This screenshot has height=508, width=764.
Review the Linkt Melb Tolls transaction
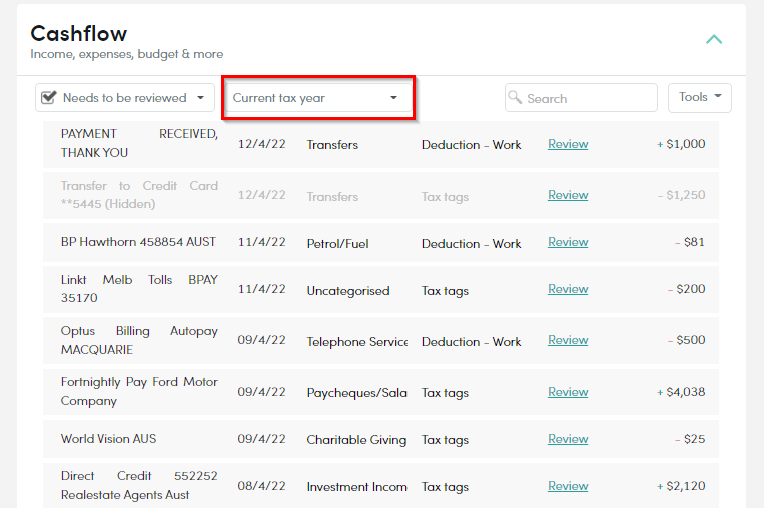568,289
